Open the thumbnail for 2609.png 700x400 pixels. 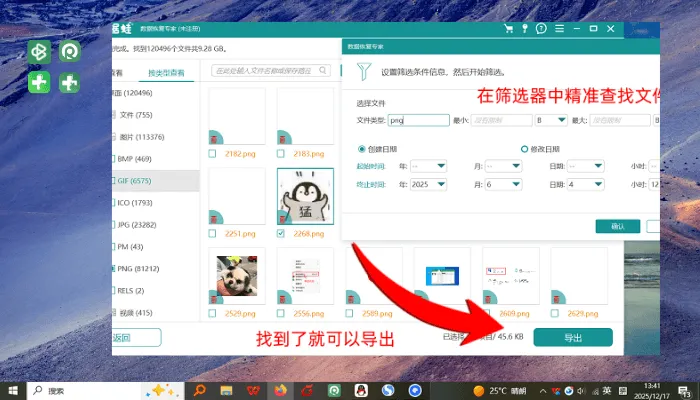click(511, 276)
